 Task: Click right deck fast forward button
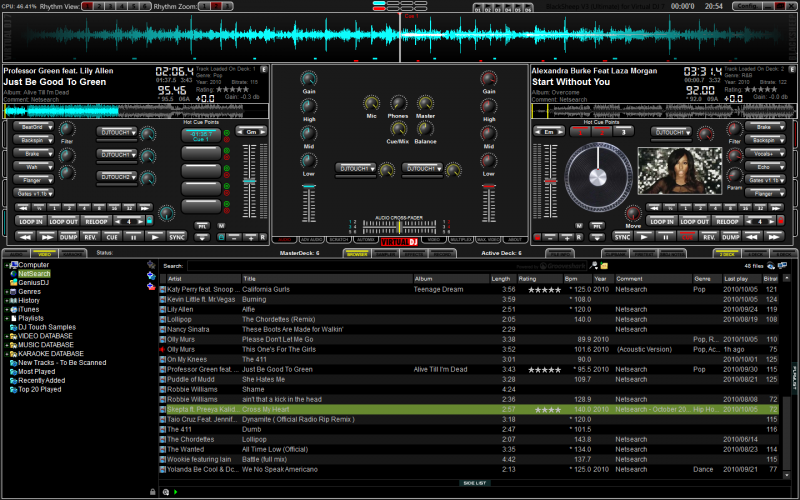(x=773, y=237)
